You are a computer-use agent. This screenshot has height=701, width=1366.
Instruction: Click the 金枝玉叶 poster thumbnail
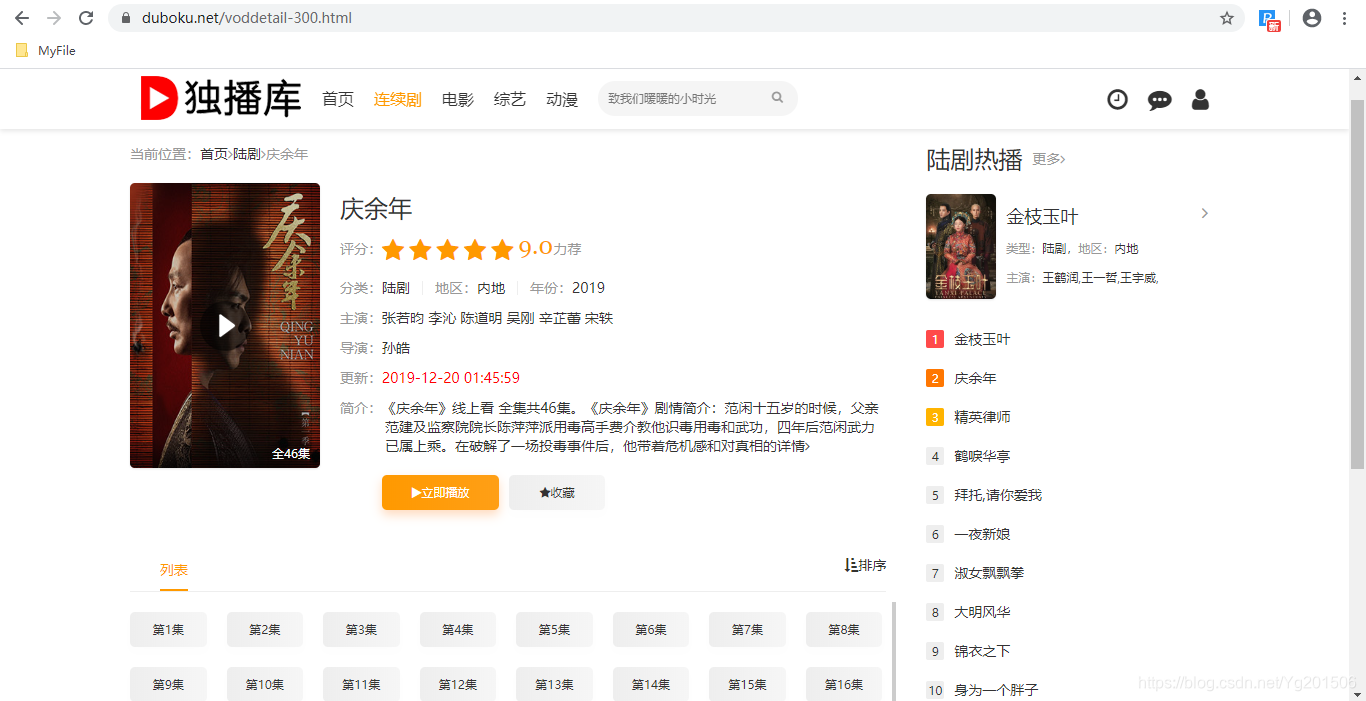click(x=961, y=246)
